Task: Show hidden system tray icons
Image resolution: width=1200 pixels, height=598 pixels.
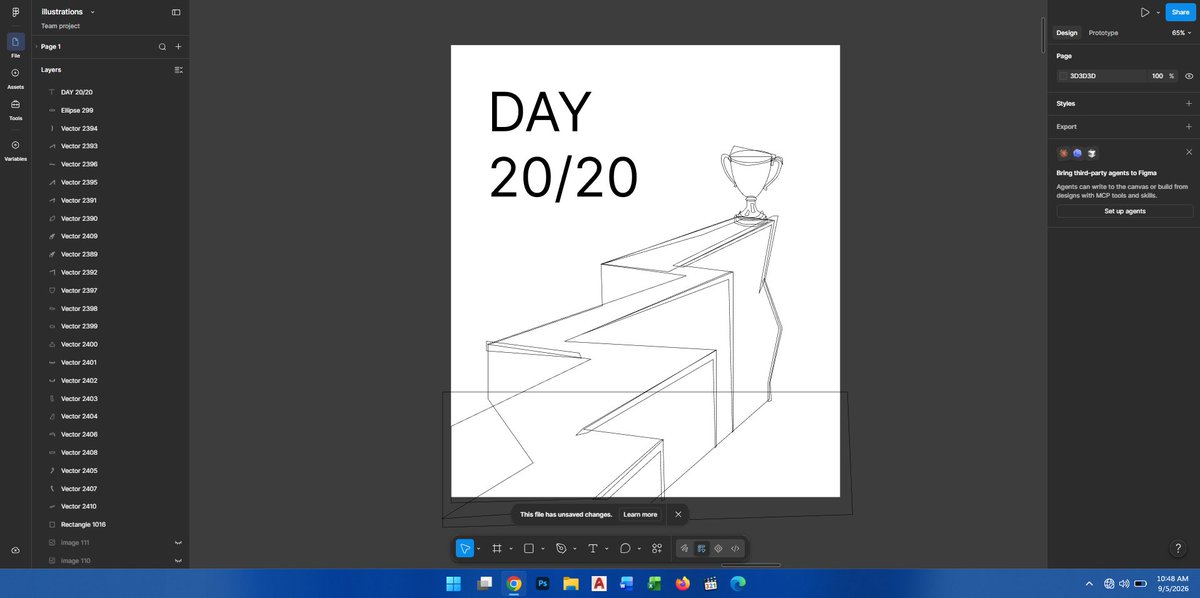Action: pos(1089,583)
